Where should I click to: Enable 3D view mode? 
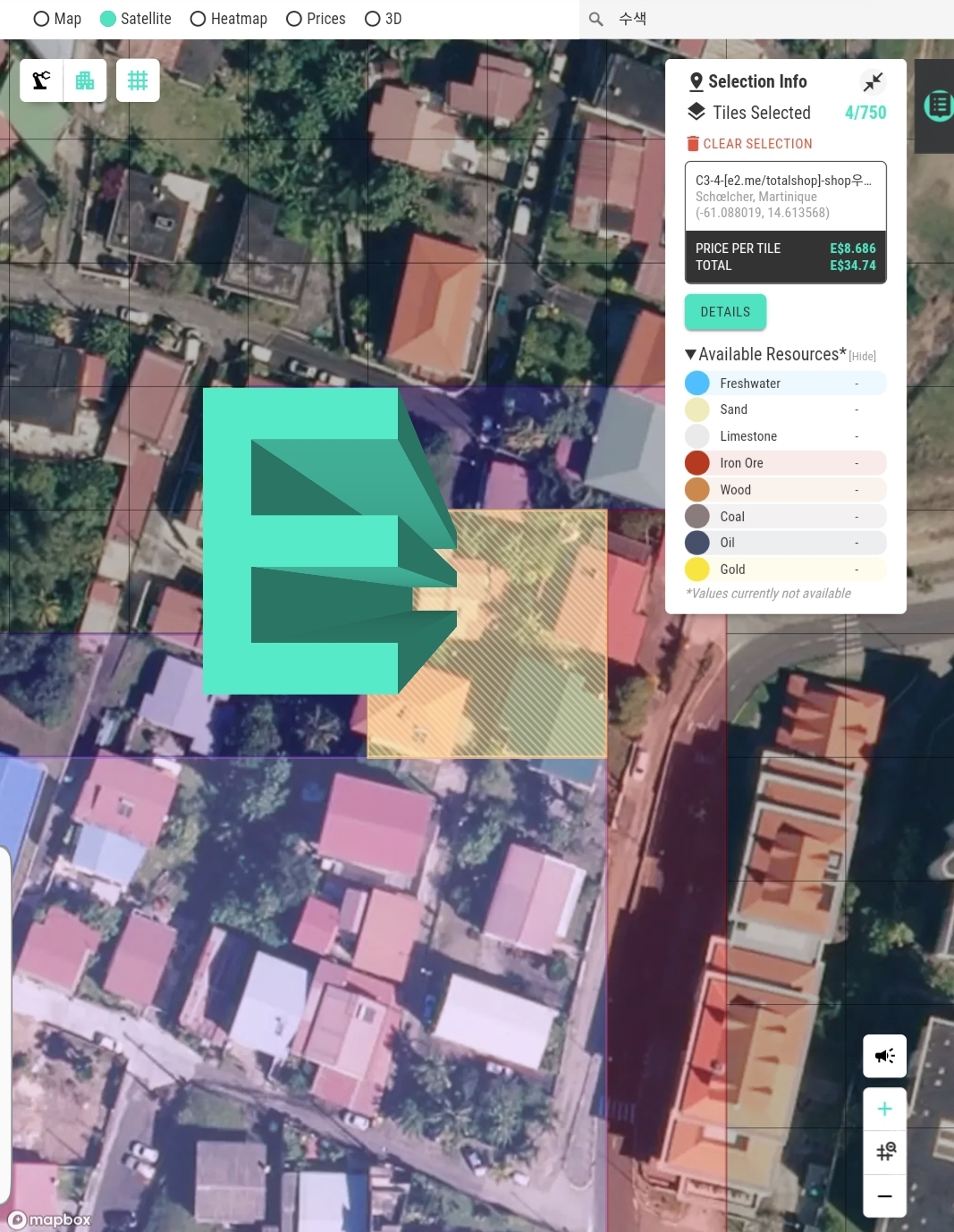click(x=373, y=19)
